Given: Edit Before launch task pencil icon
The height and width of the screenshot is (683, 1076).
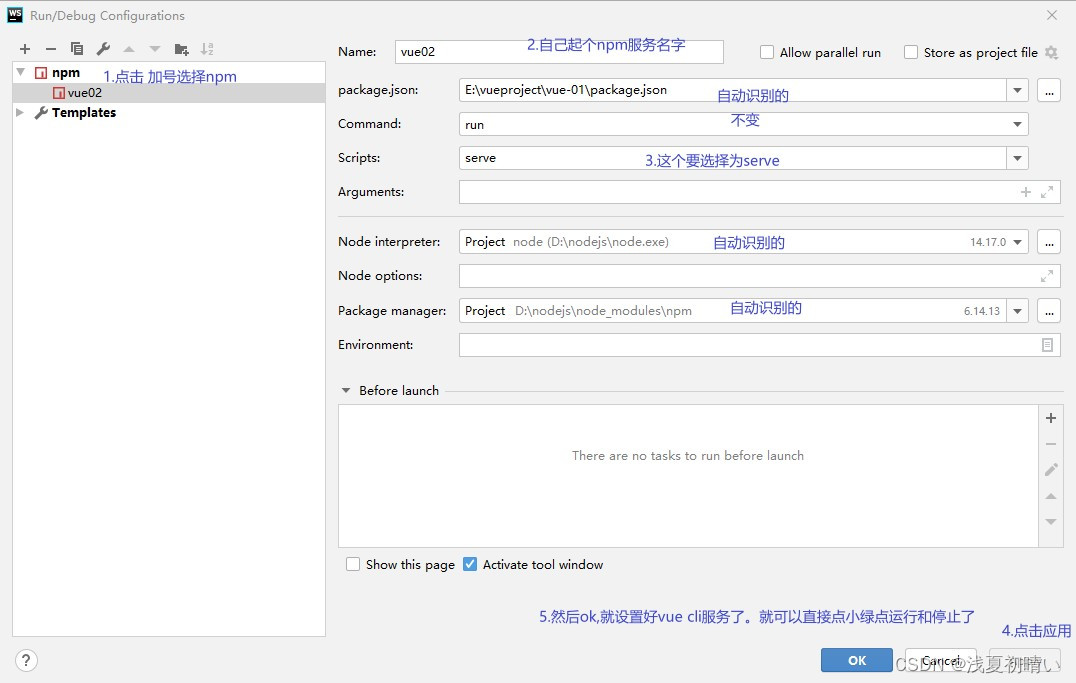Looking at the screenshot, I should (1051, 470).
